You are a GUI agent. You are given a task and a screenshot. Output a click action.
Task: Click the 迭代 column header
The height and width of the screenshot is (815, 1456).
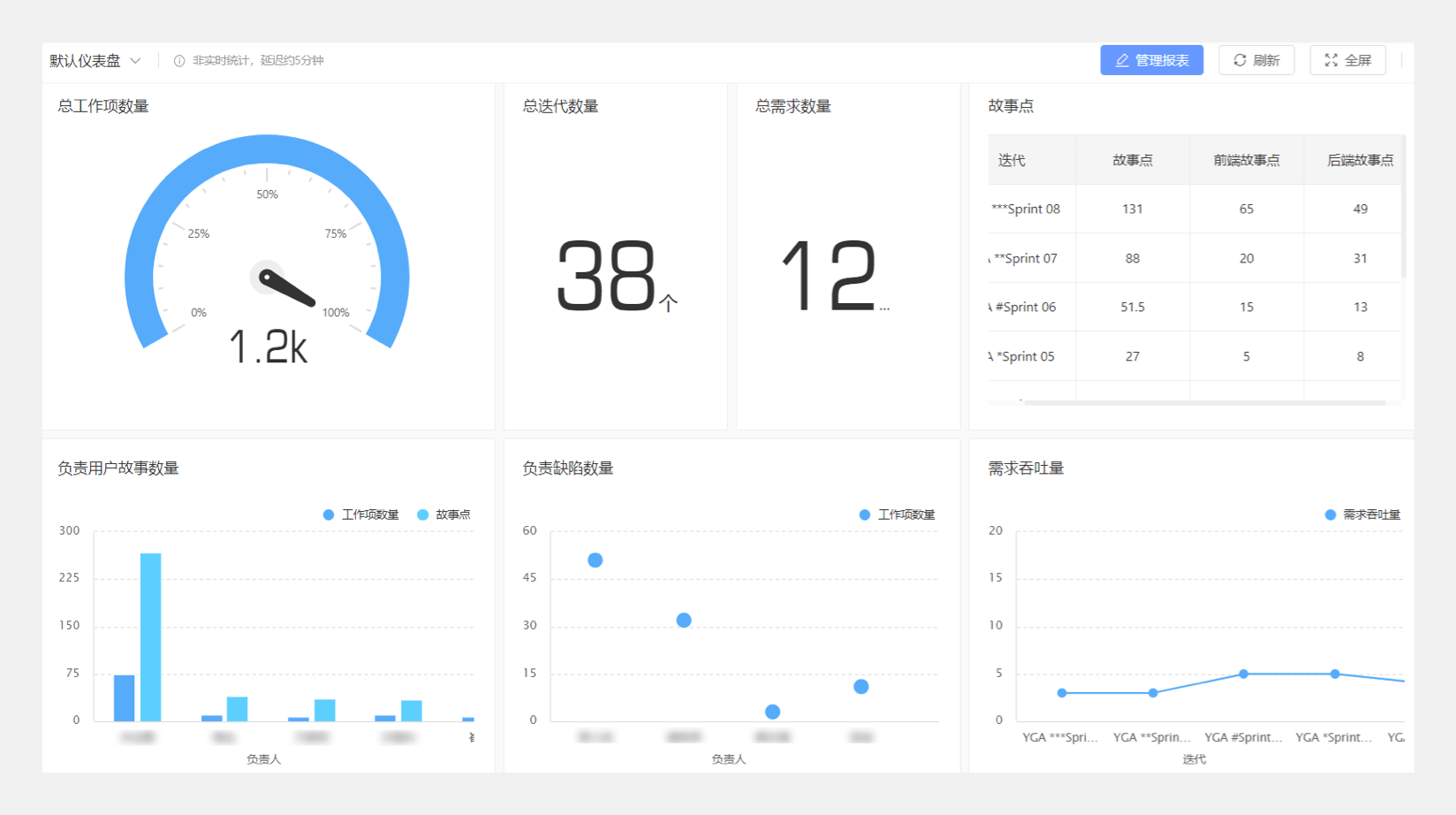coord(1012,160)
